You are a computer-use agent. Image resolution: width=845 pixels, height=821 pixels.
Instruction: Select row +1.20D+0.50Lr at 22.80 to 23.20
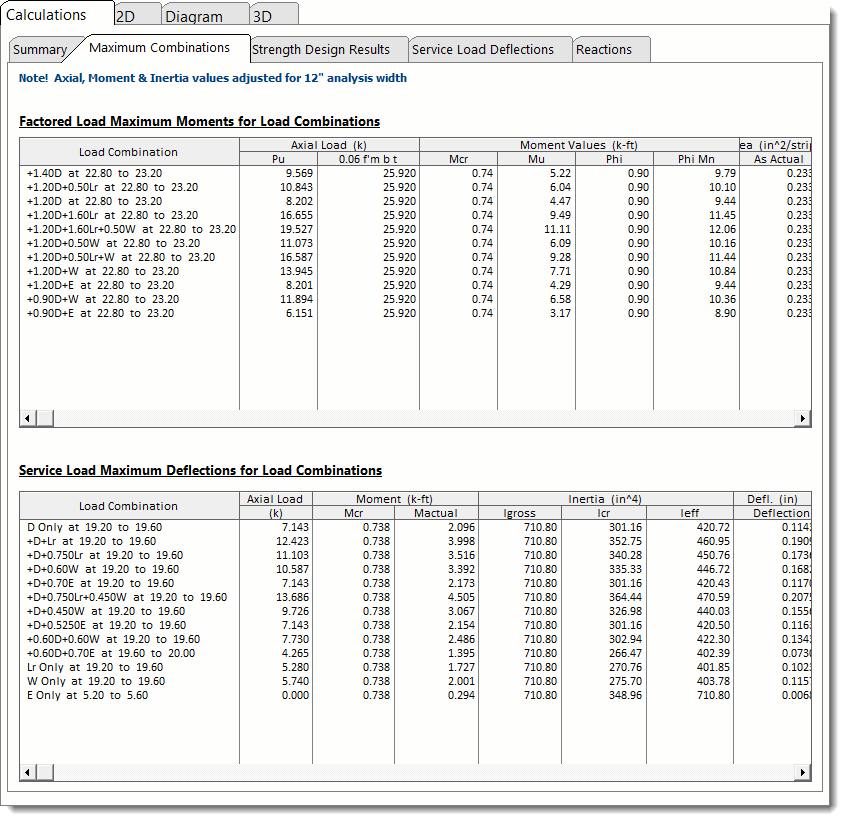(415, 187)
